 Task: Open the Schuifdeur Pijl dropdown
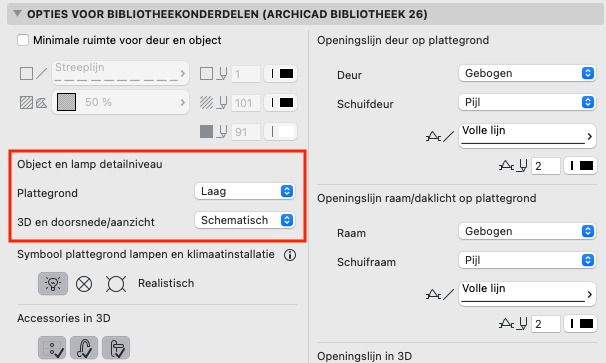(x=528, y=102)
